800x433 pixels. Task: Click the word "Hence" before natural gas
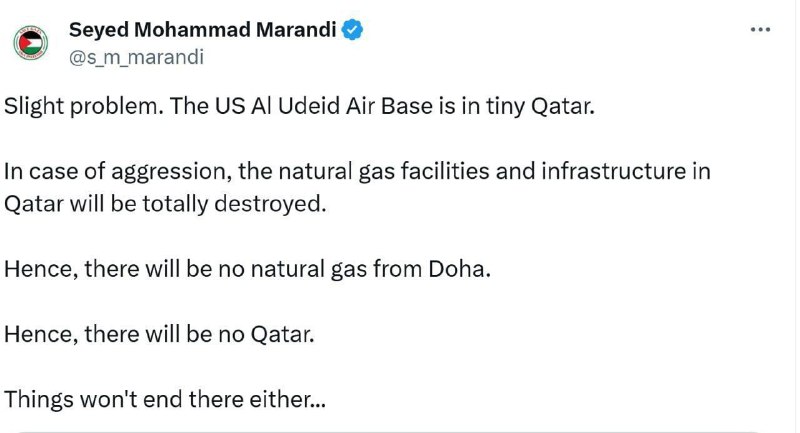pos(38,269)
